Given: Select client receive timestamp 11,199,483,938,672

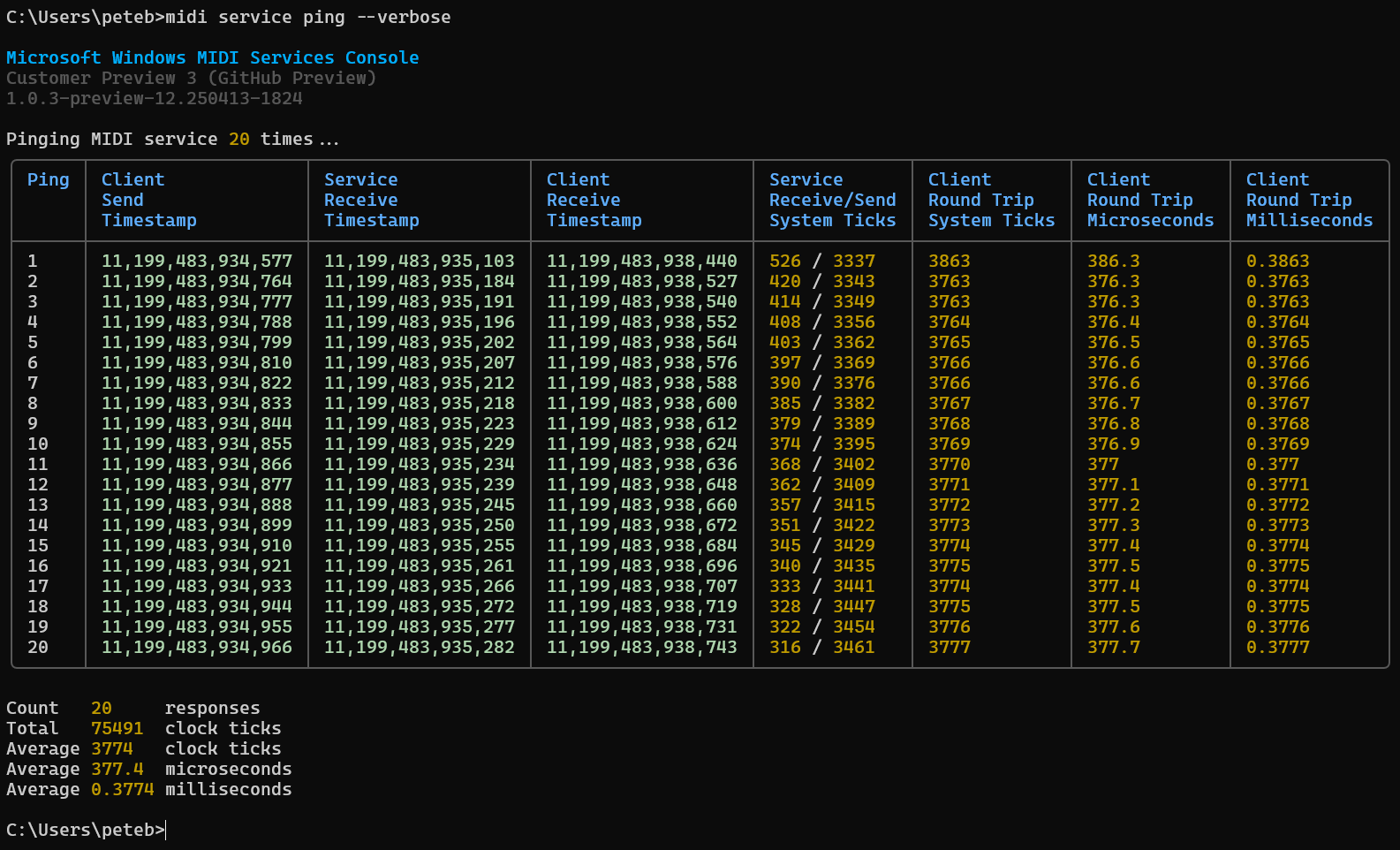Looking at the screenshot, I should 642,525.
